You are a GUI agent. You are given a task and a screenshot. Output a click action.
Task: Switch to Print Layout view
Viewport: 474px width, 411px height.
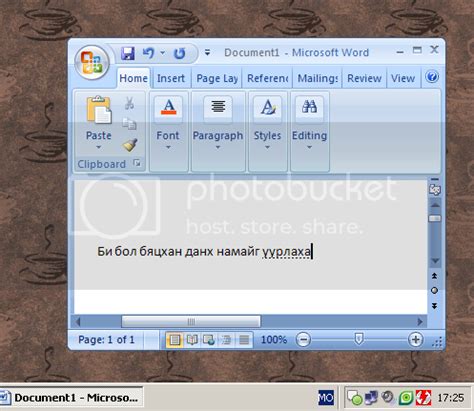(175, 340)
